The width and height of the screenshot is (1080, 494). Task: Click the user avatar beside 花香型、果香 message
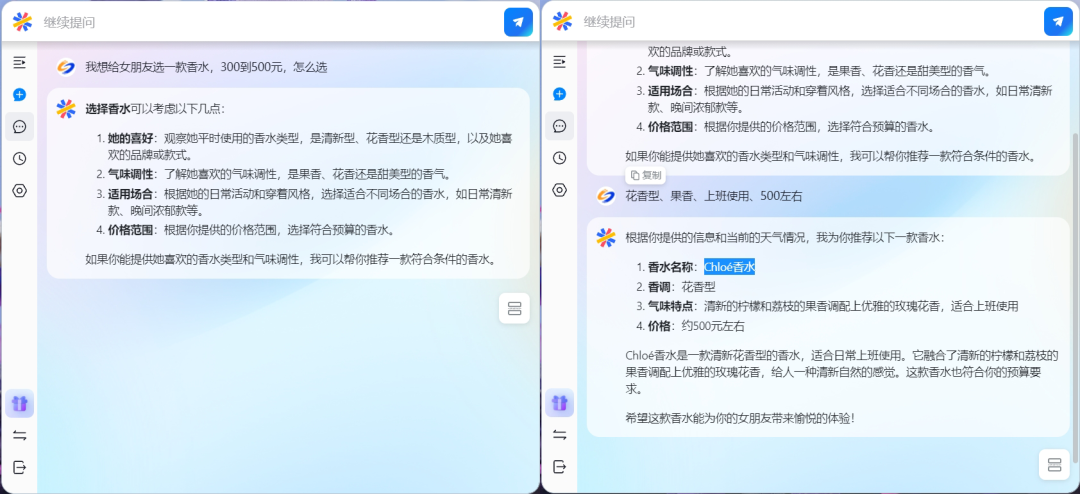(605, 196)
